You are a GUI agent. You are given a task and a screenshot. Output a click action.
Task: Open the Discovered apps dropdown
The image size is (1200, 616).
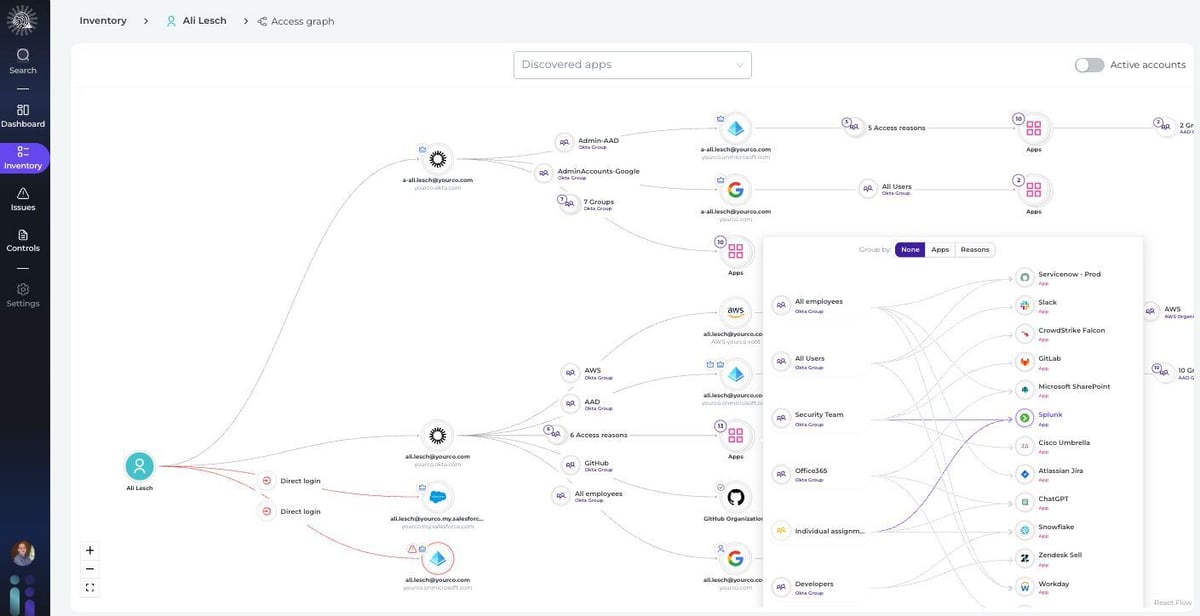coord(632,65)
